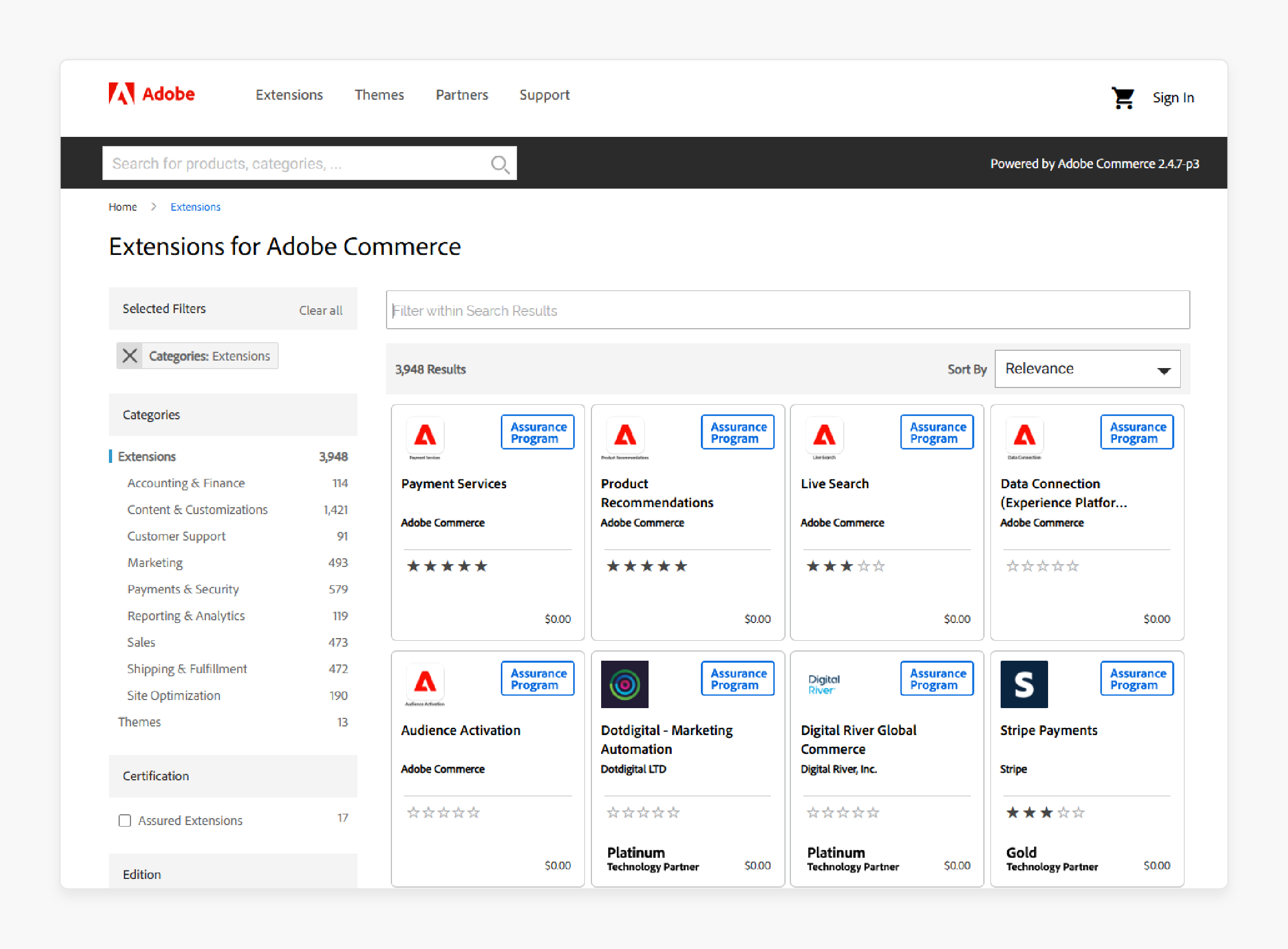1288x949 pixels.
Task: Click Assurance Program badge on Product Recommendations
Action: pos(738,432)
